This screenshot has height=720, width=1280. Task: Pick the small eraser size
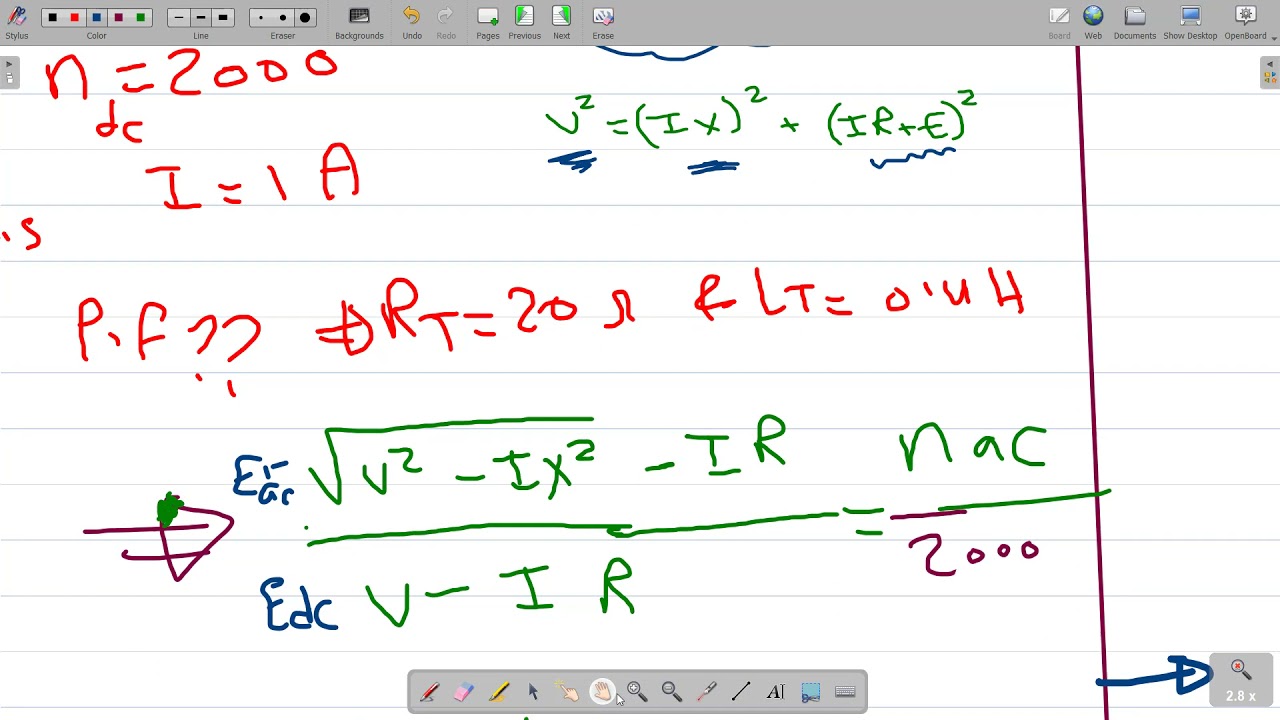pos(261,18)
